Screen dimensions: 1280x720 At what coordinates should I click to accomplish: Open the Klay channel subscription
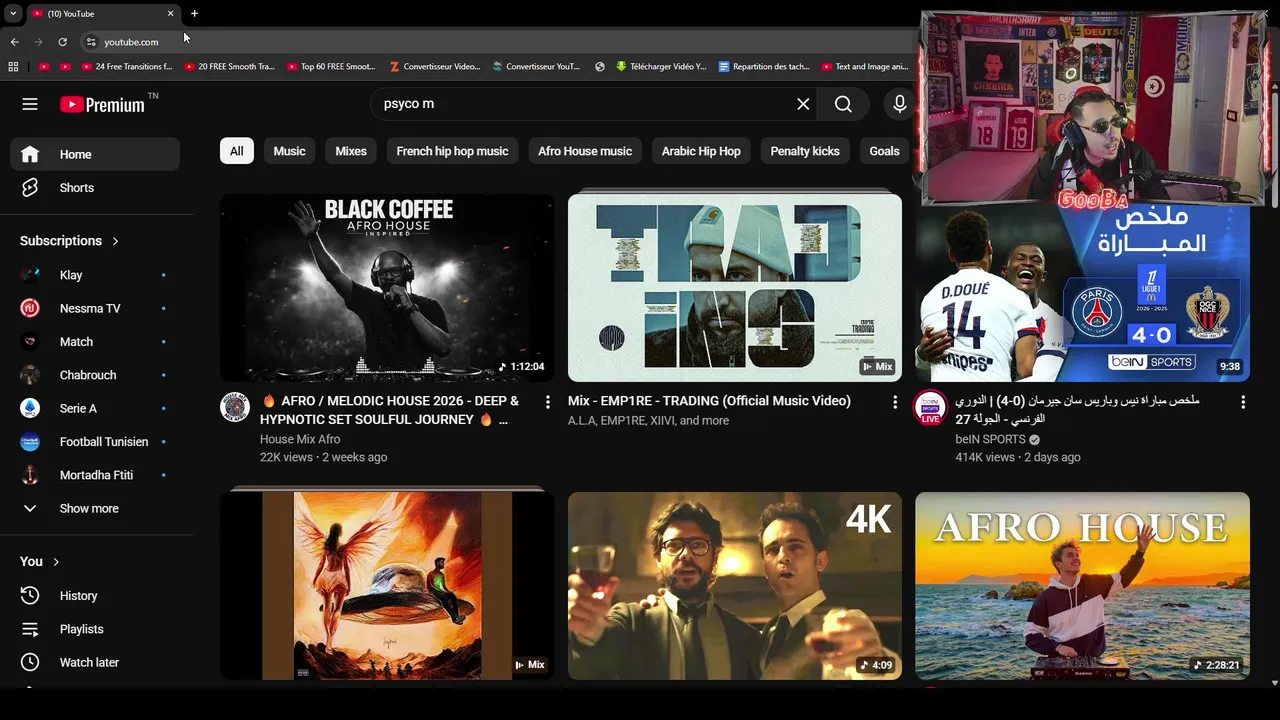click(95, 275)
